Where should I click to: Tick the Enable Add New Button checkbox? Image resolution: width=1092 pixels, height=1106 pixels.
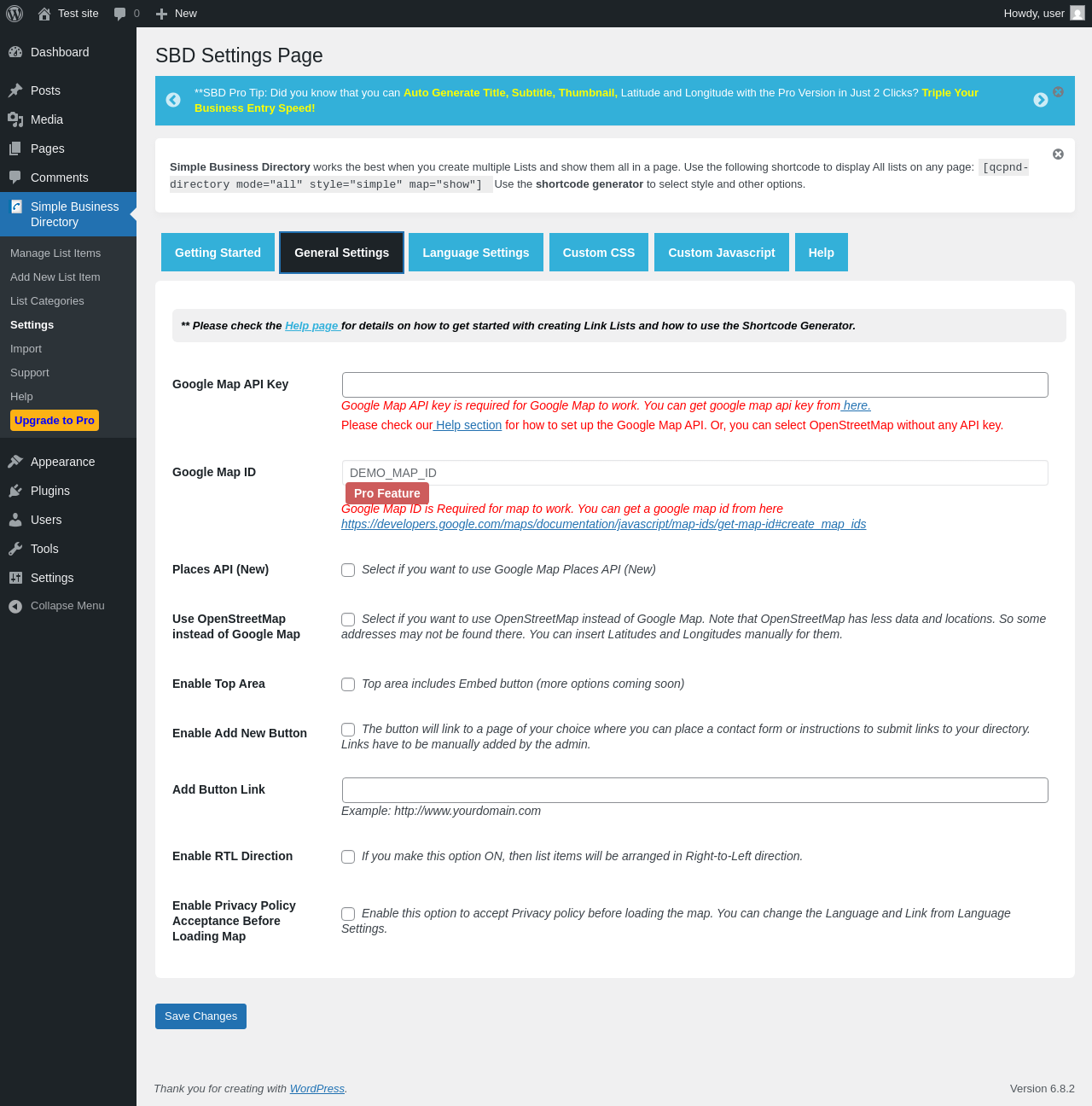(348, 730)
